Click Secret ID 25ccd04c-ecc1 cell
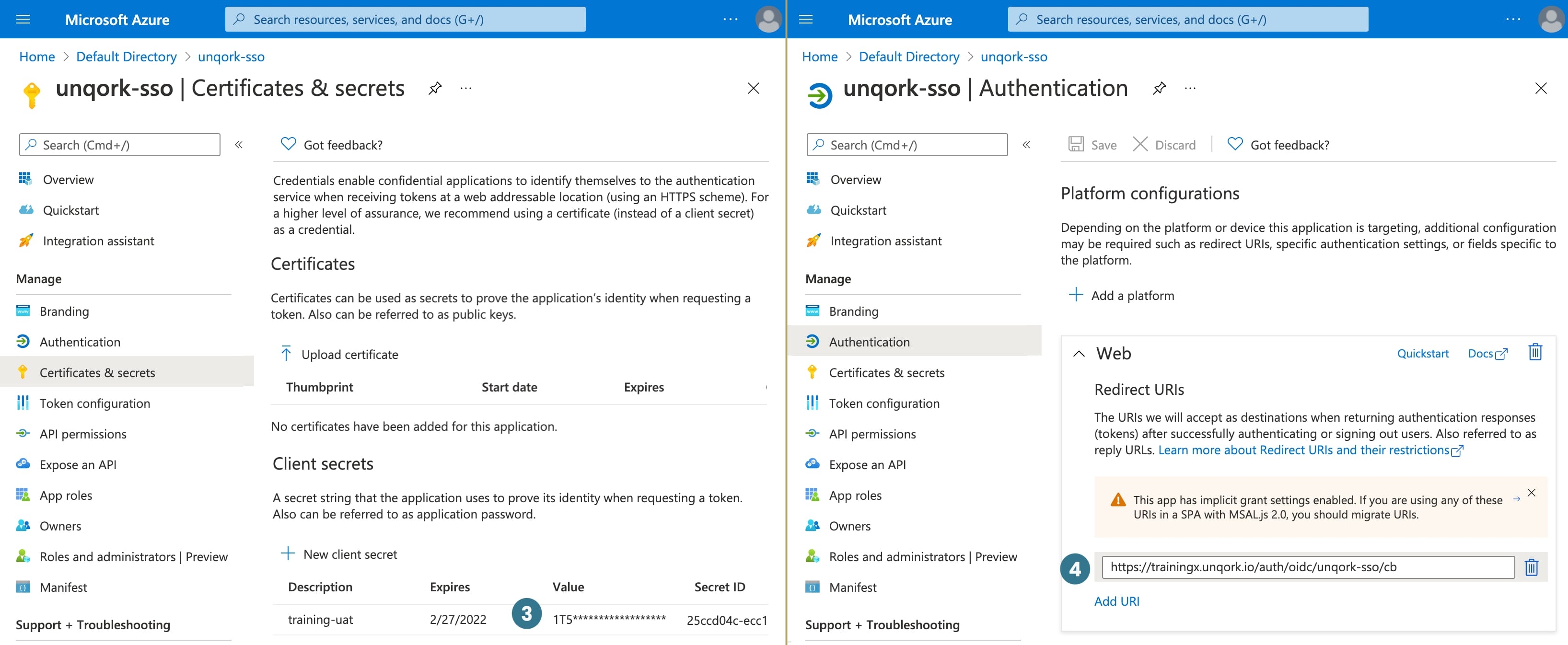 tap(727, 620)
